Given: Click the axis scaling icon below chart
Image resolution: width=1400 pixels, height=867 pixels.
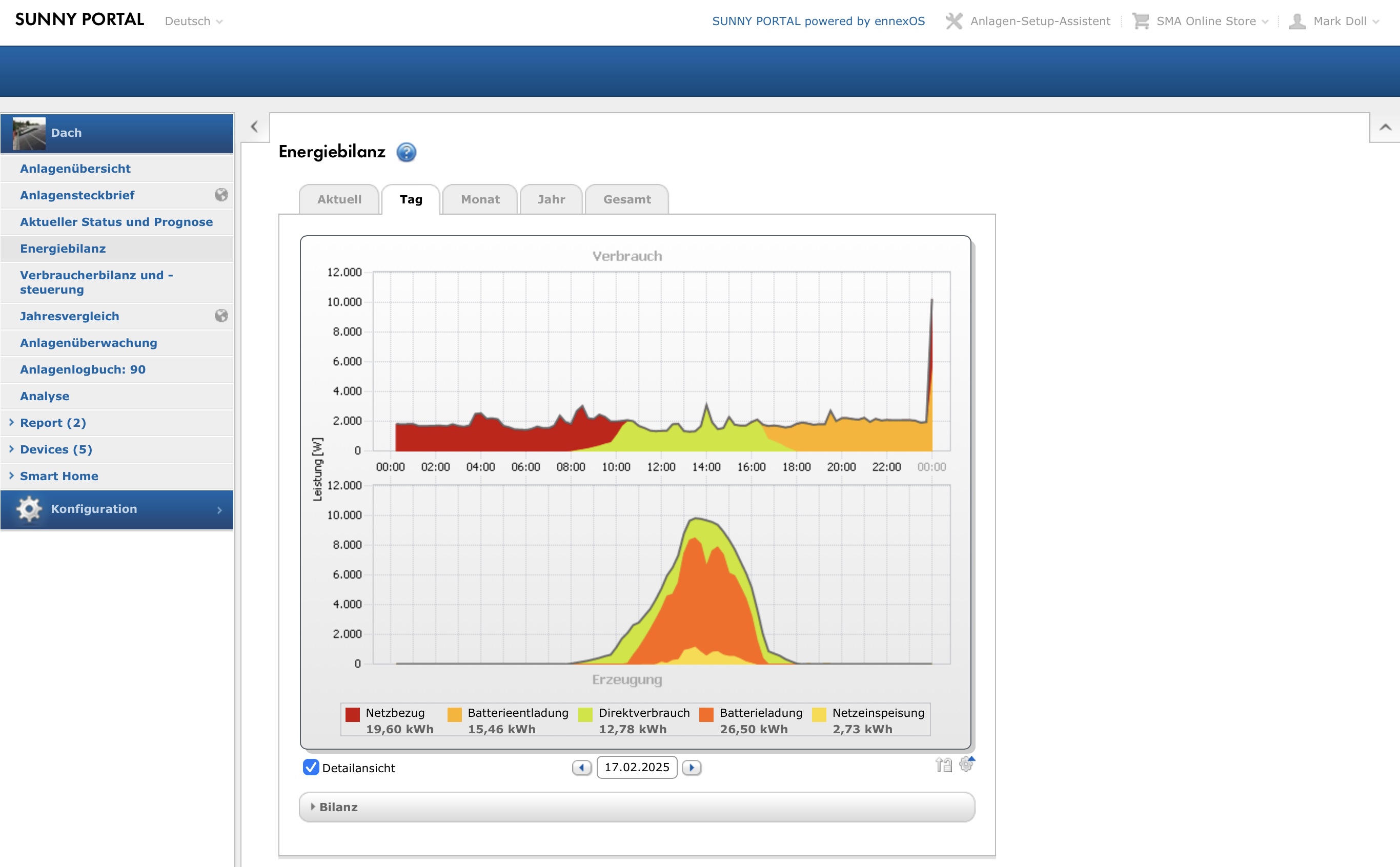Looking at the screenshot, I should coord(943,765).
